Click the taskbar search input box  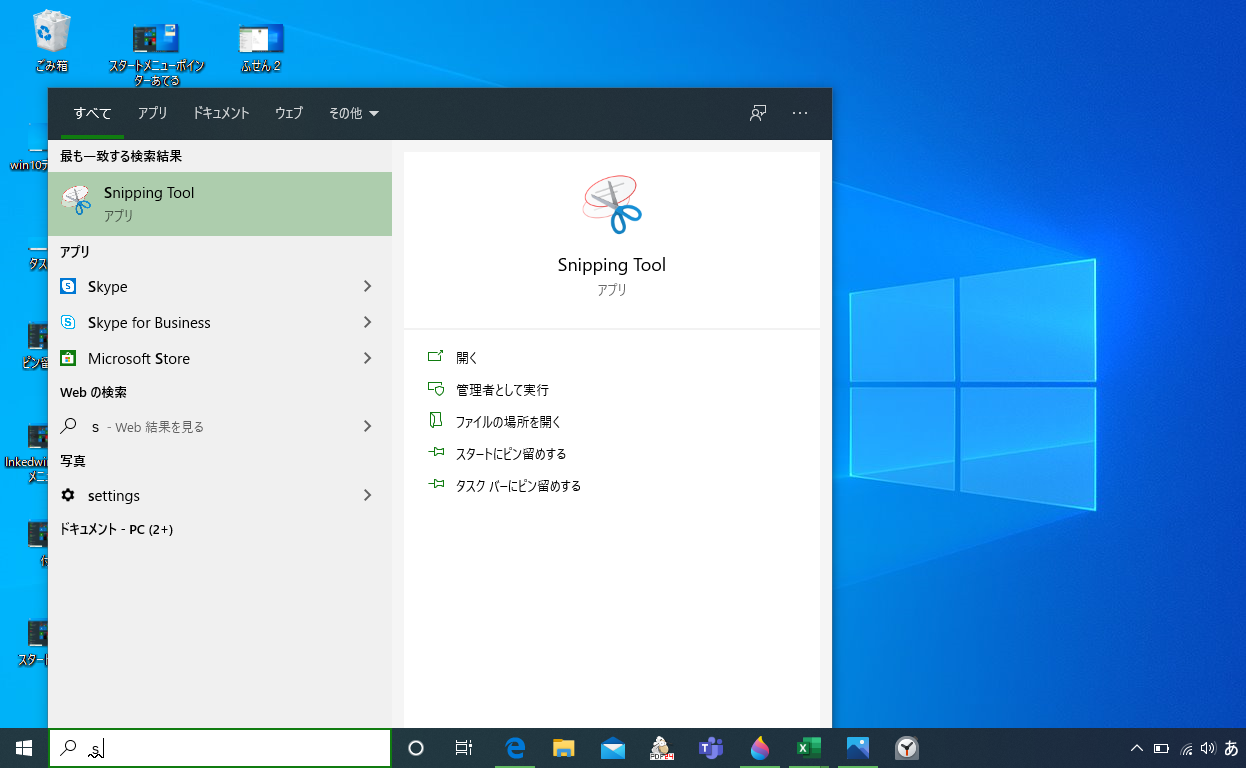click(x=220, y=748)
